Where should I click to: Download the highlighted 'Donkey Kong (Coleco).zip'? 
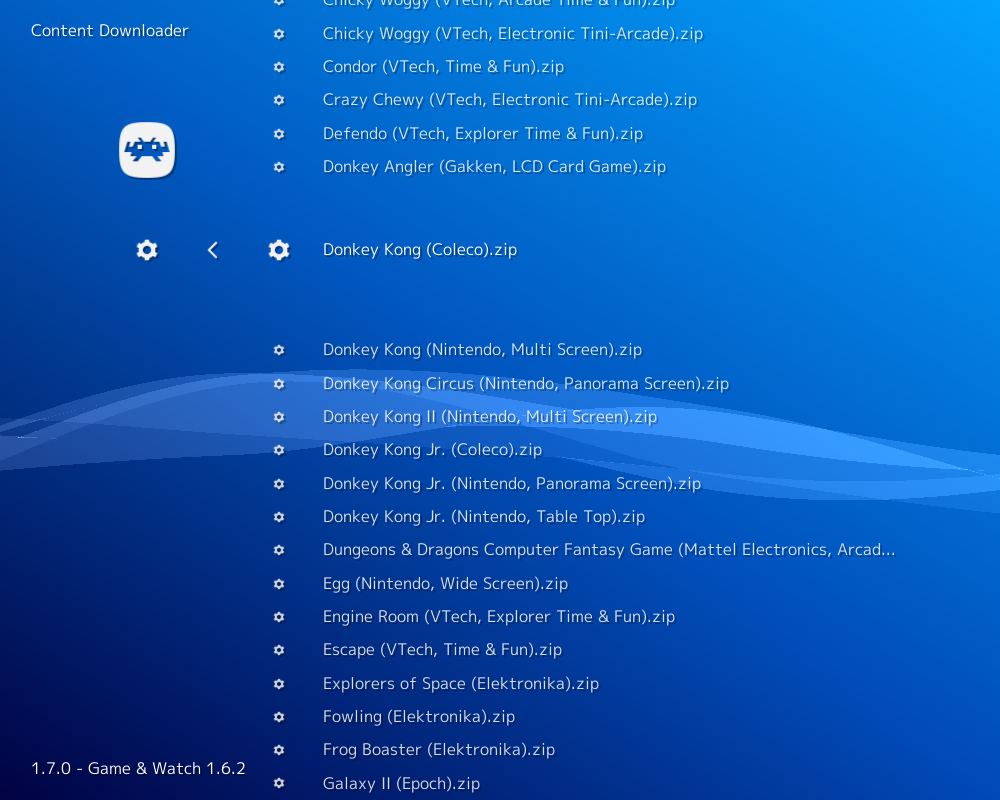tap(420, 249)
